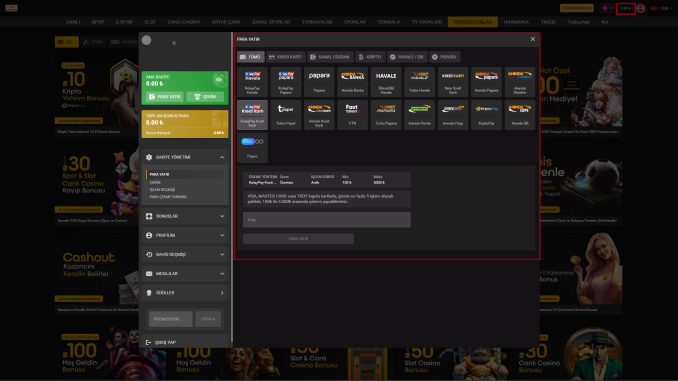
Task: Click the profile avatar circle in sidebar
Action: (x=147, y=40)
